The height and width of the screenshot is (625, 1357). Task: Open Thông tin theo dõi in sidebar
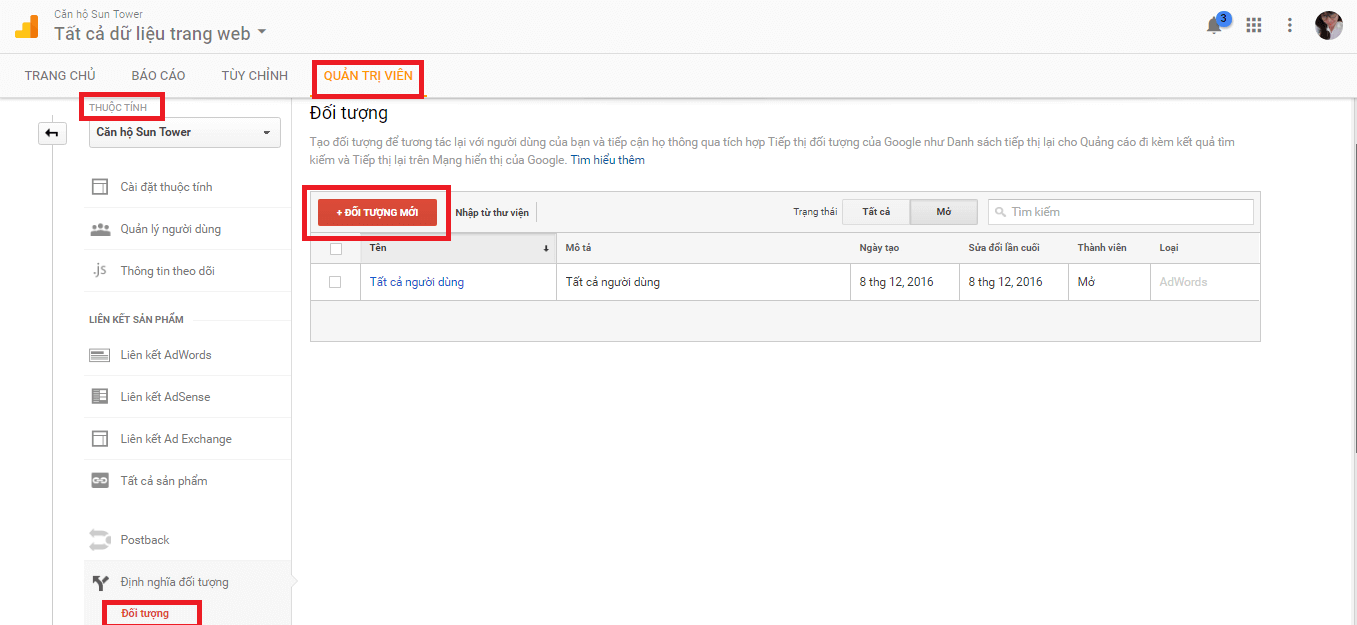[x=167, y=271]
